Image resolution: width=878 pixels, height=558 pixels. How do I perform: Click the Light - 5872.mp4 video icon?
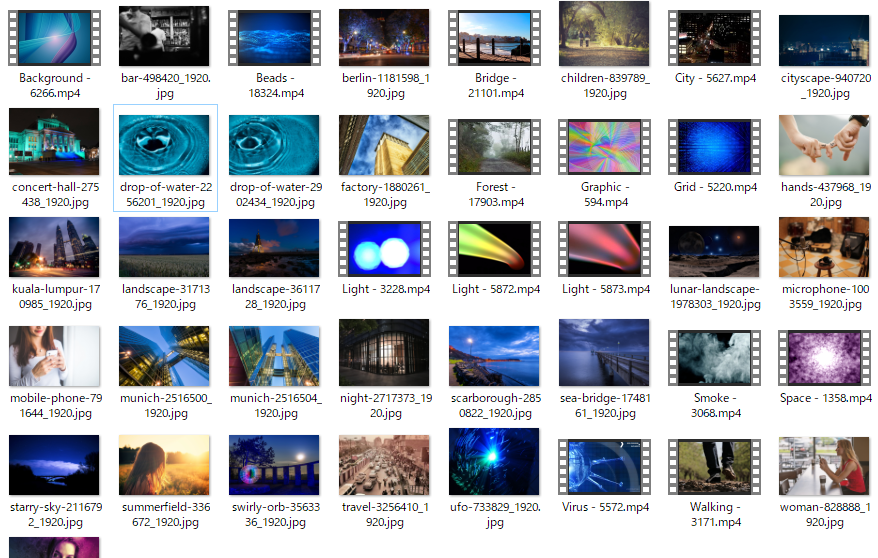click(x=494, y=249)
